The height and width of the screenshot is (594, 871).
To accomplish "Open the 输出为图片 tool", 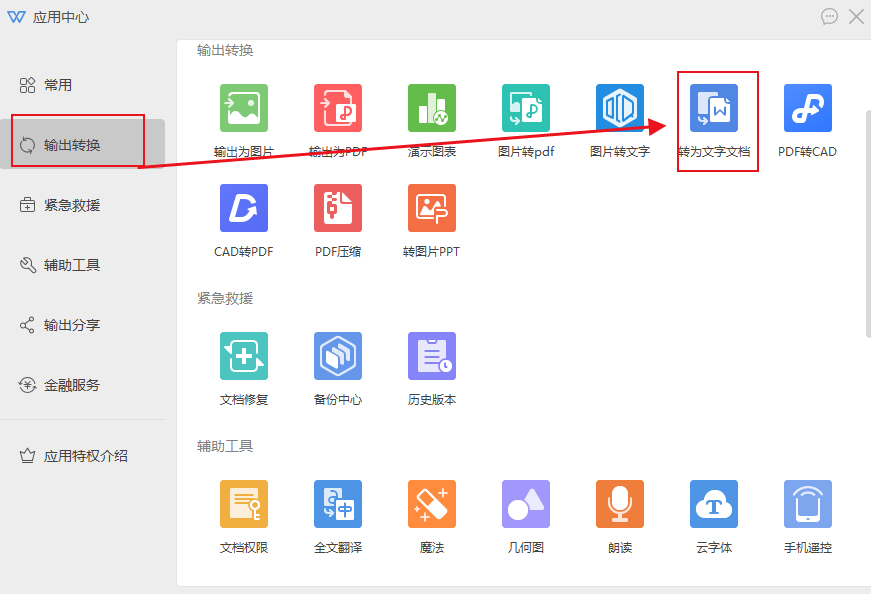I will pyautogui.click(x=244, y=108).
